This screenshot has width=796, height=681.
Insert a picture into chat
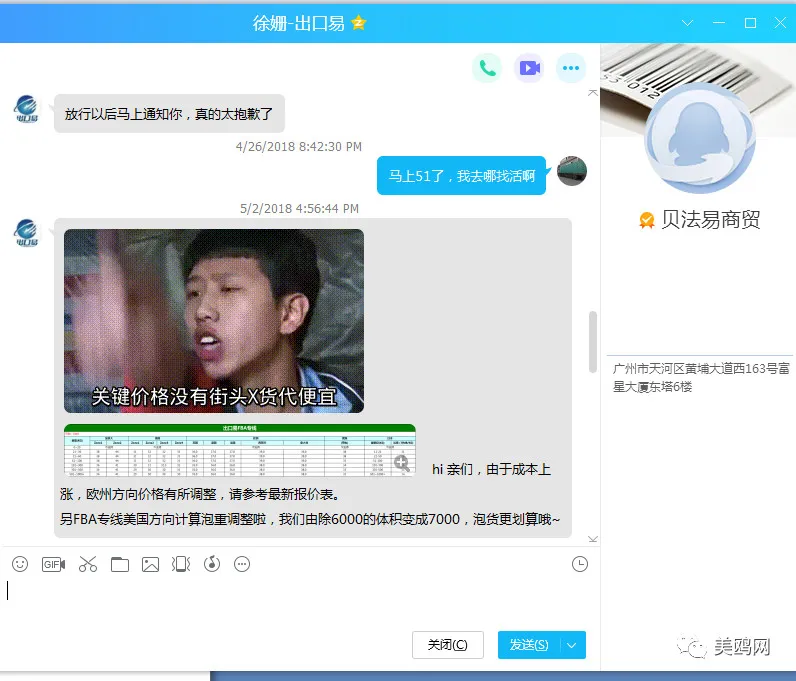150,564
